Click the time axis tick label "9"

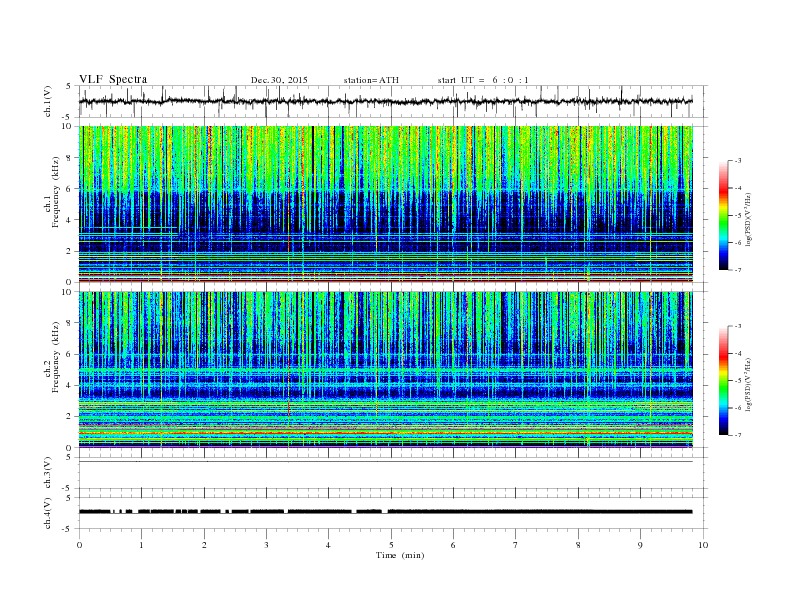coord(640,545)
